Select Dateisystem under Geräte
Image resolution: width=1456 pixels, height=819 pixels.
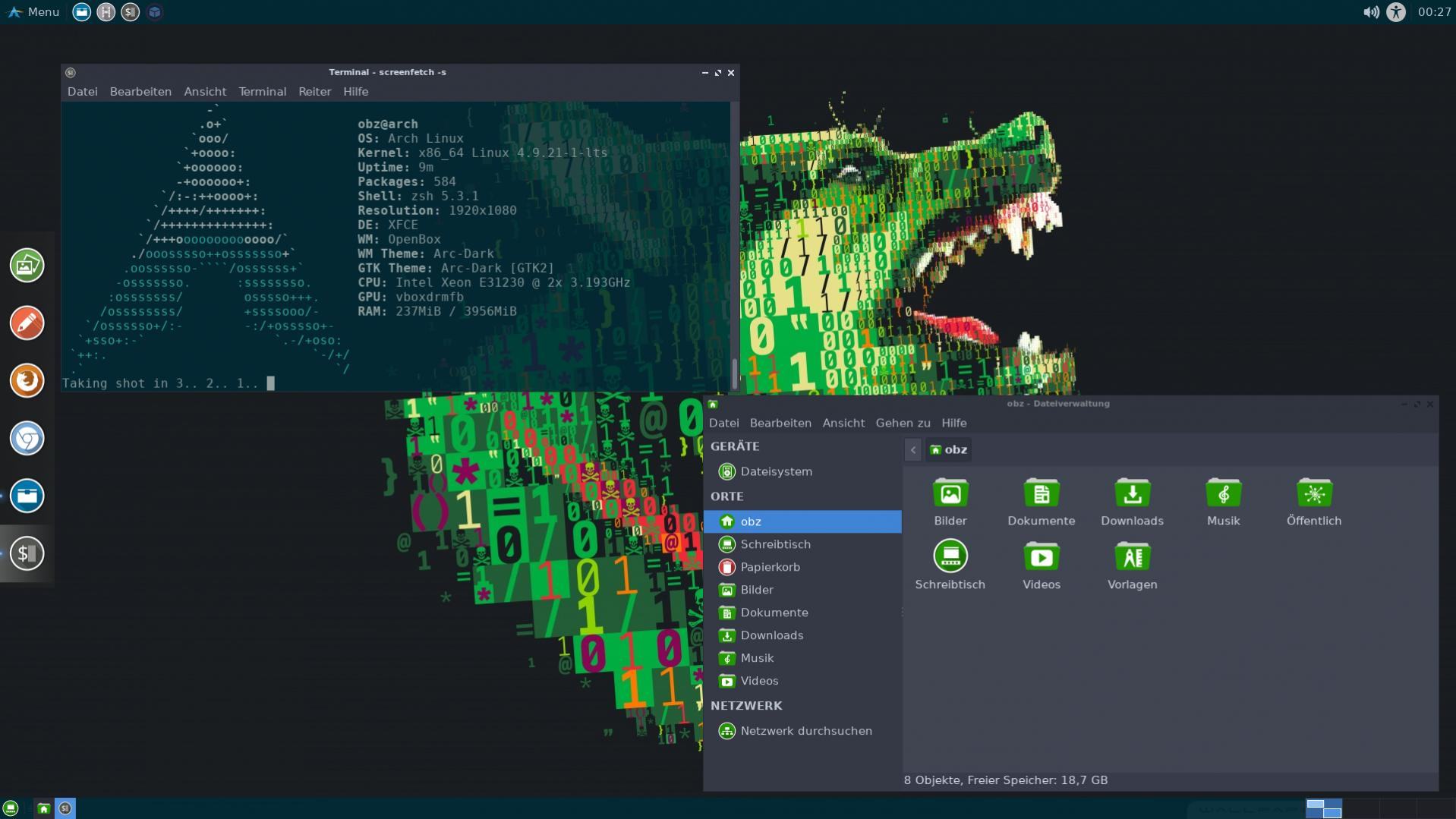tap(802, 471)
